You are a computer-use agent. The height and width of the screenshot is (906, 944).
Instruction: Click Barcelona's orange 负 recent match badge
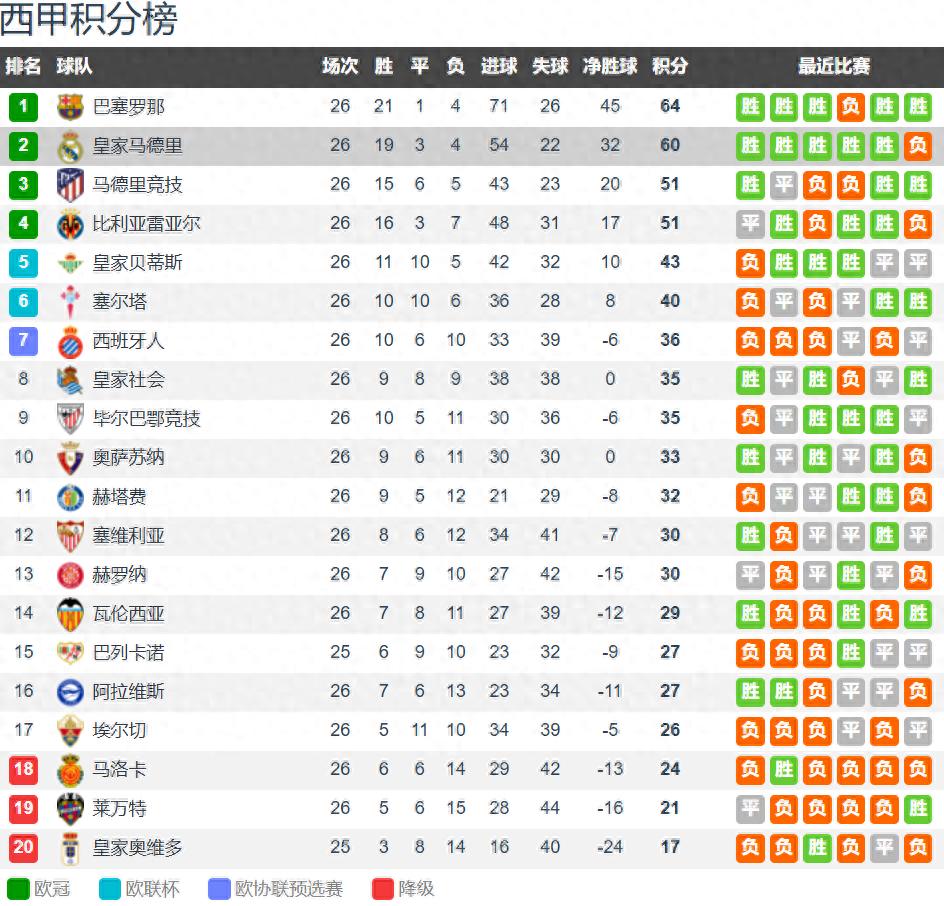[x=851, y=107]
